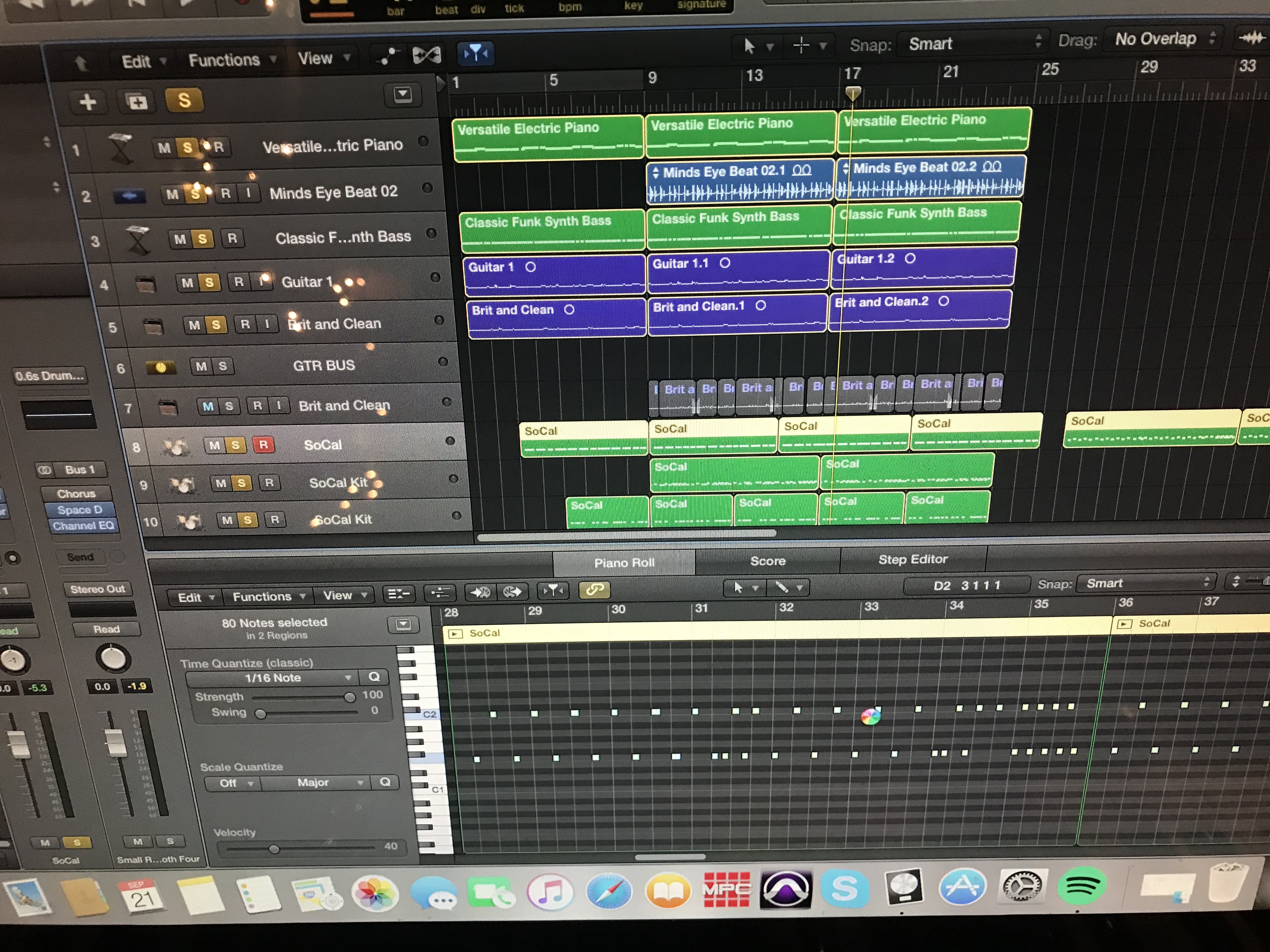Mute the GTR BUS track

(201, 366)
